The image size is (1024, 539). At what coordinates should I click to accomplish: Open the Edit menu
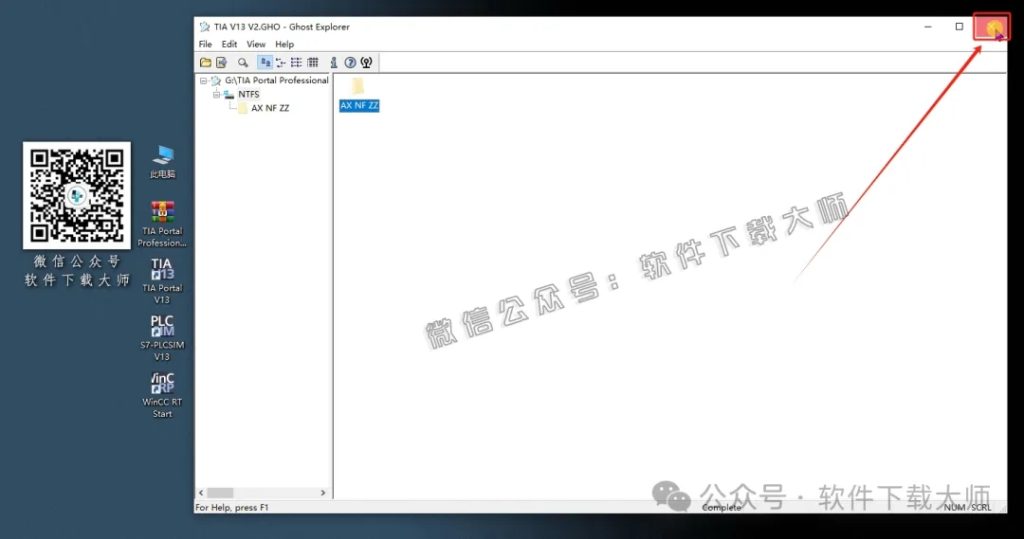click(229, 44)
